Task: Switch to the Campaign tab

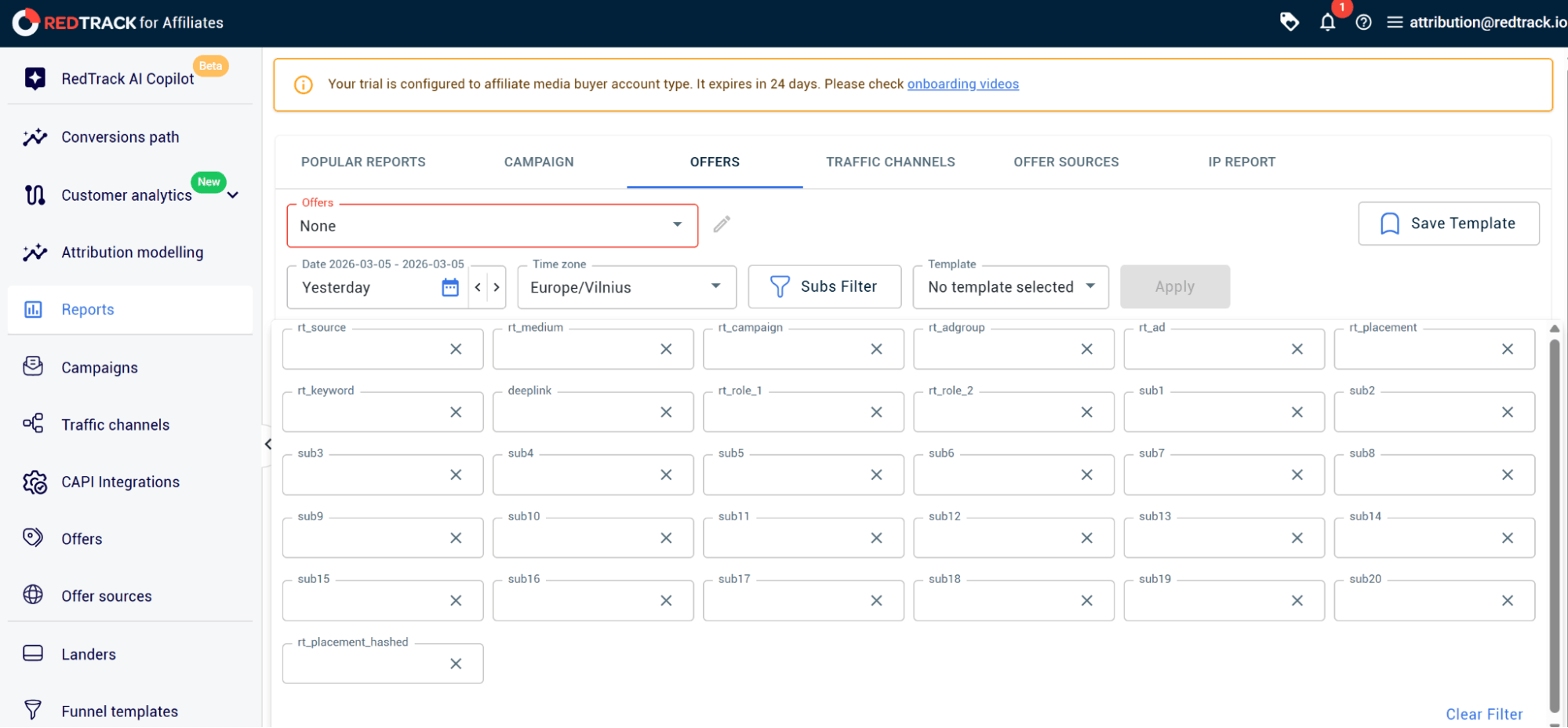Action: point(539,162)
